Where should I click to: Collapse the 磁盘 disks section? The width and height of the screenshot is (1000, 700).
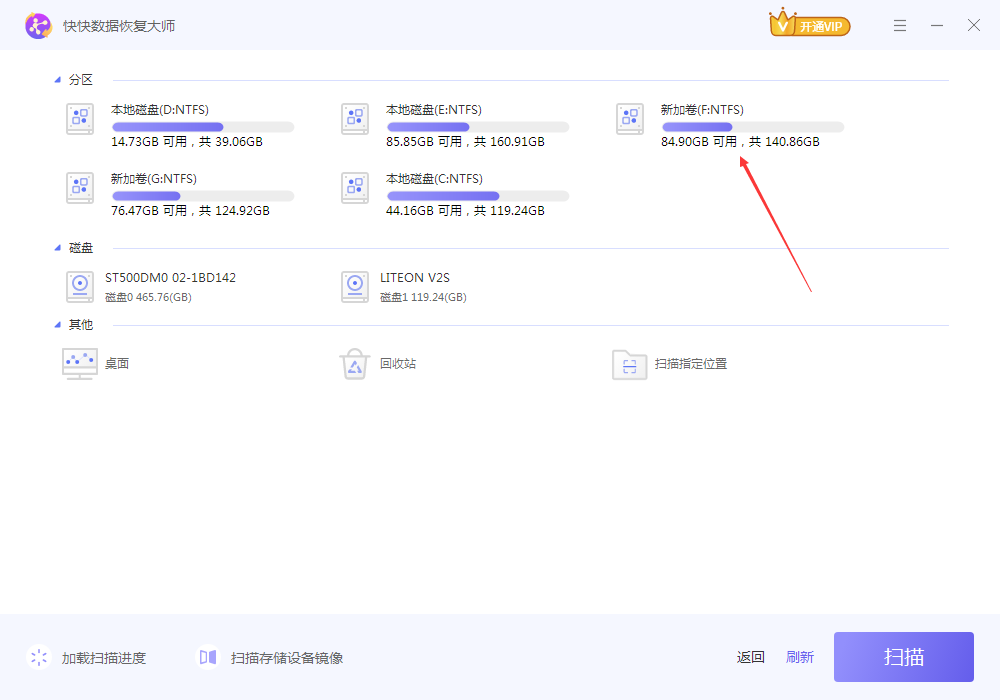tap(58, 248)
